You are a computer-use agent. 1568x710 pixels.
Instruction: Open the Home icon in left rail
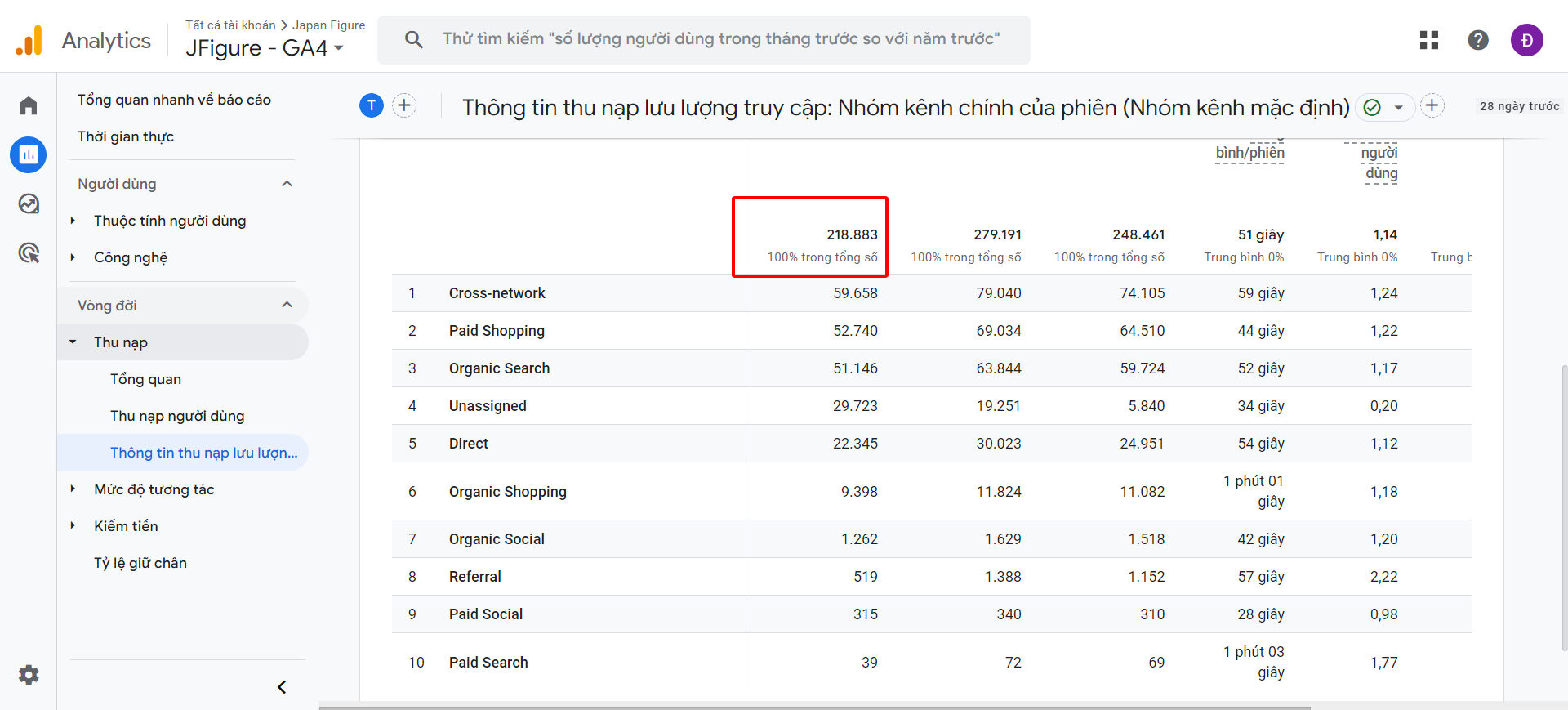point(29,105)
